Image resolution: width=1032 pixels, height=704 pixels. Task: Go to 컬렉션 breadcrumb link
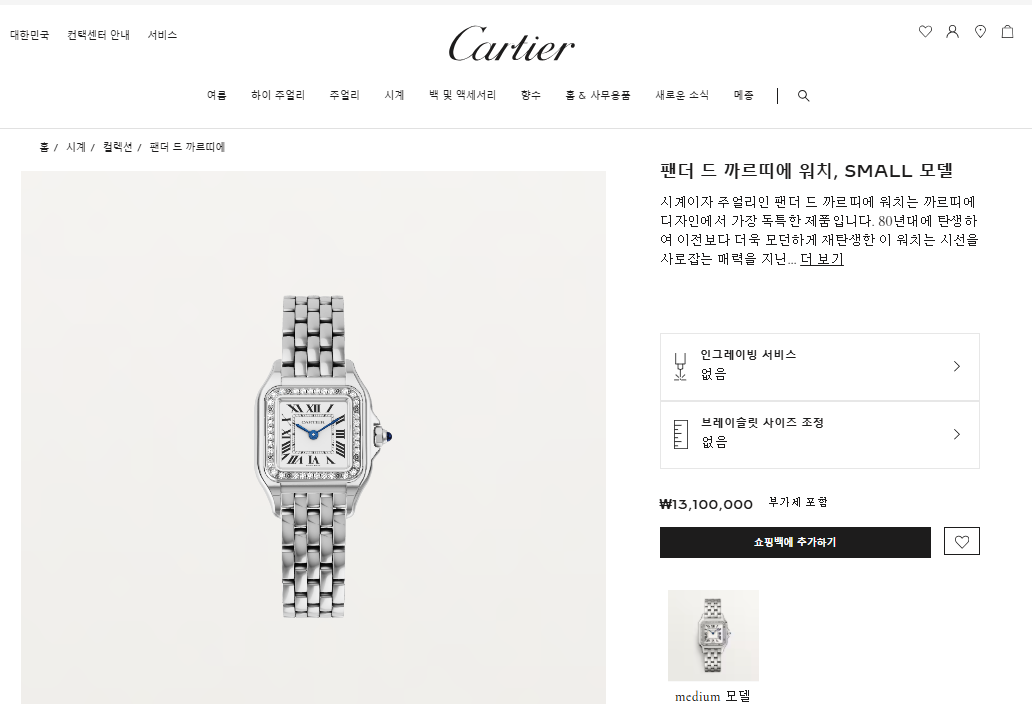pyautogui.click(x=117, y=147)
